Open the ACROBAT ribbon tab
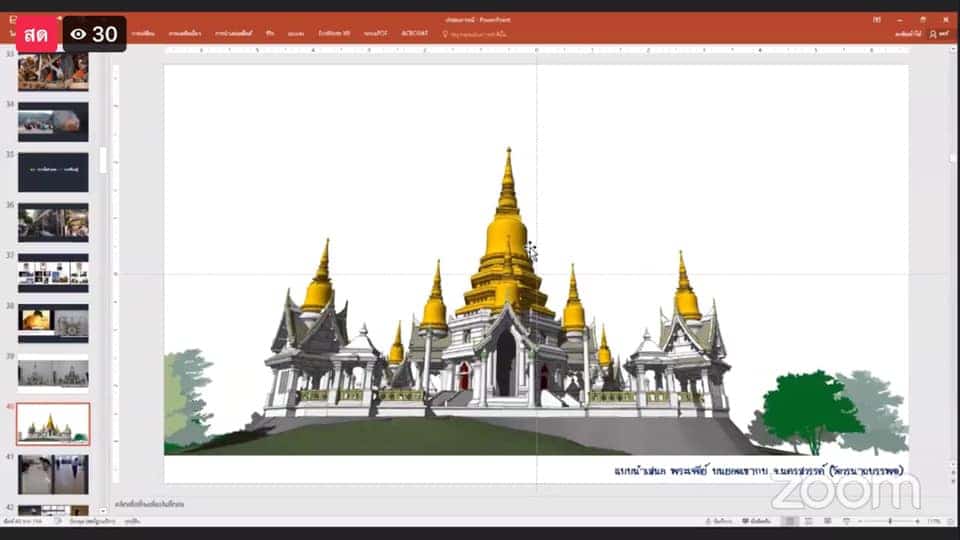Viewport: 960px width, 540px height. tap(414, 33)
